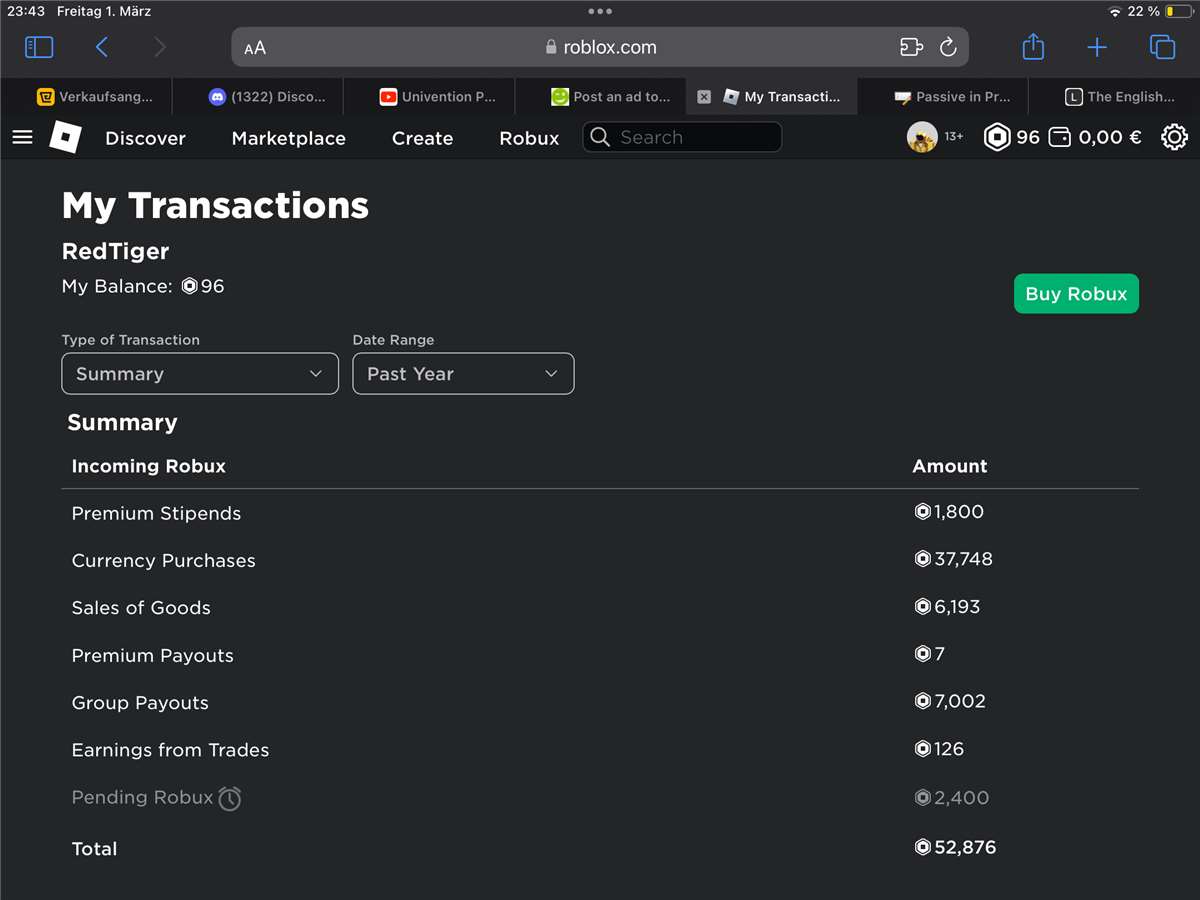Click the Total amount 52,876
This screenshot has width=1200, height=900.
pos(955,847)
